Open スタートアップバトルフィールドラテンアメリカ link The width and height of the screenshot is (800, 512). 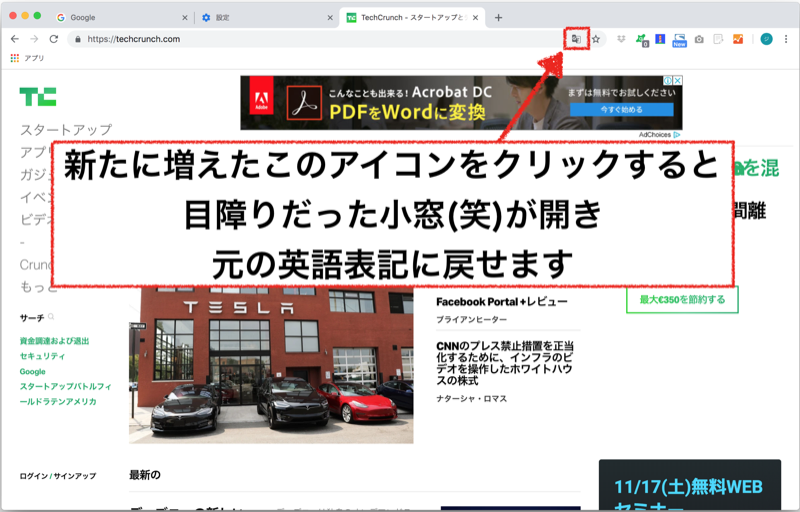click(x=65, y=394)
